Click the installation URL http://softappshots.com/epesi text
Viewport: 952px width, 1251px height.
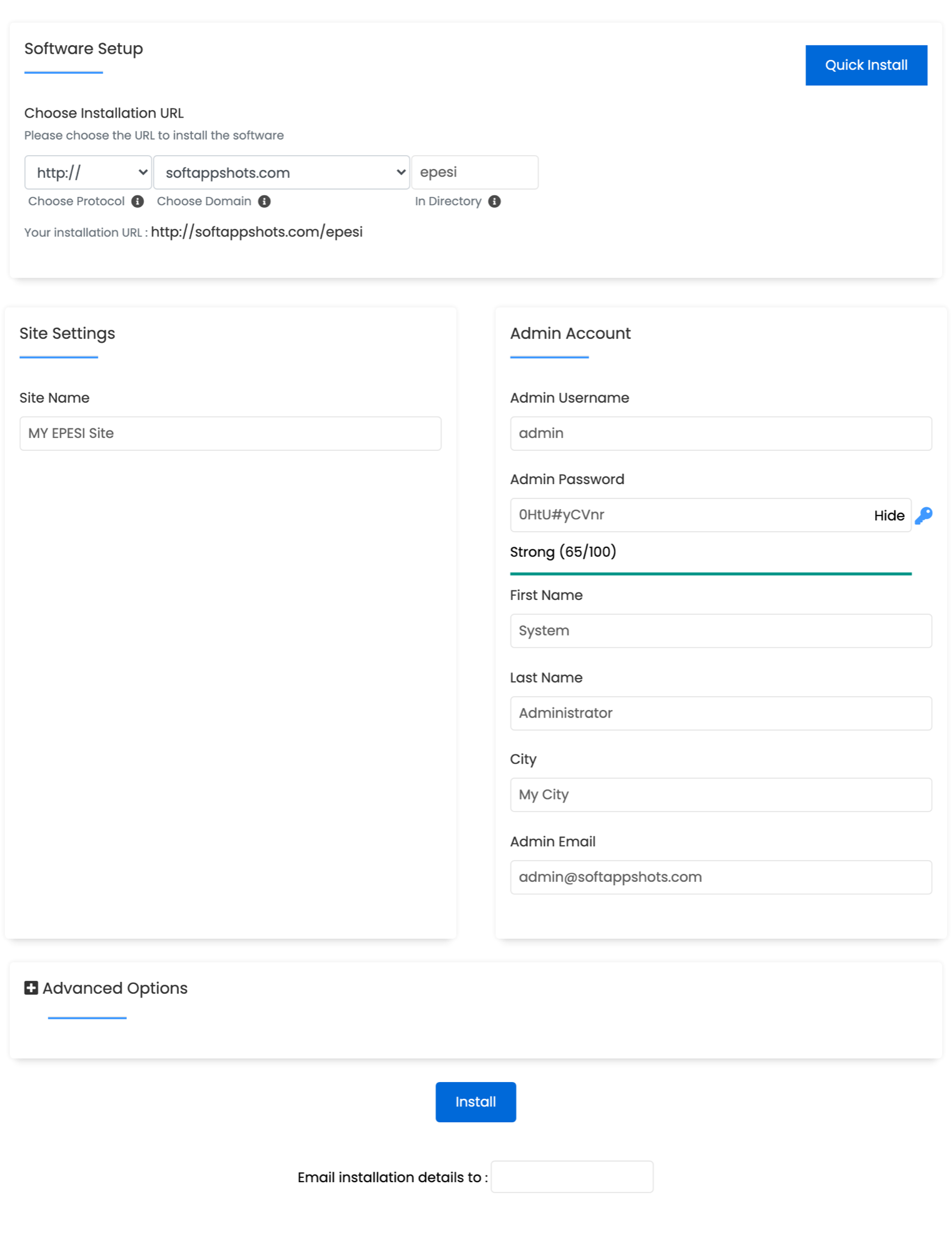[x=257, y=232]
